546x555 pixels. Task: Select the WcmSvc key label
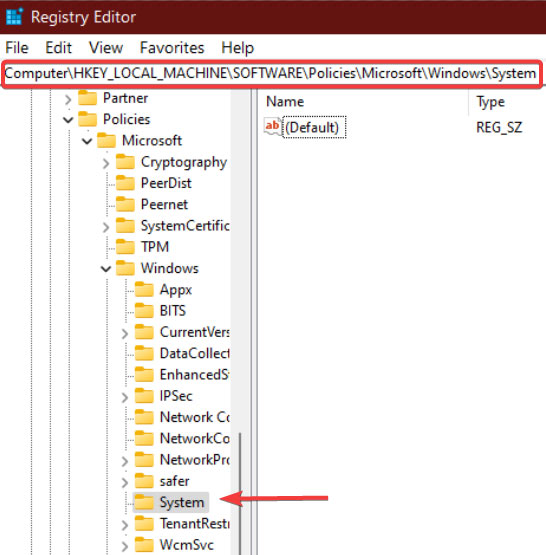[x=186, y=544]
